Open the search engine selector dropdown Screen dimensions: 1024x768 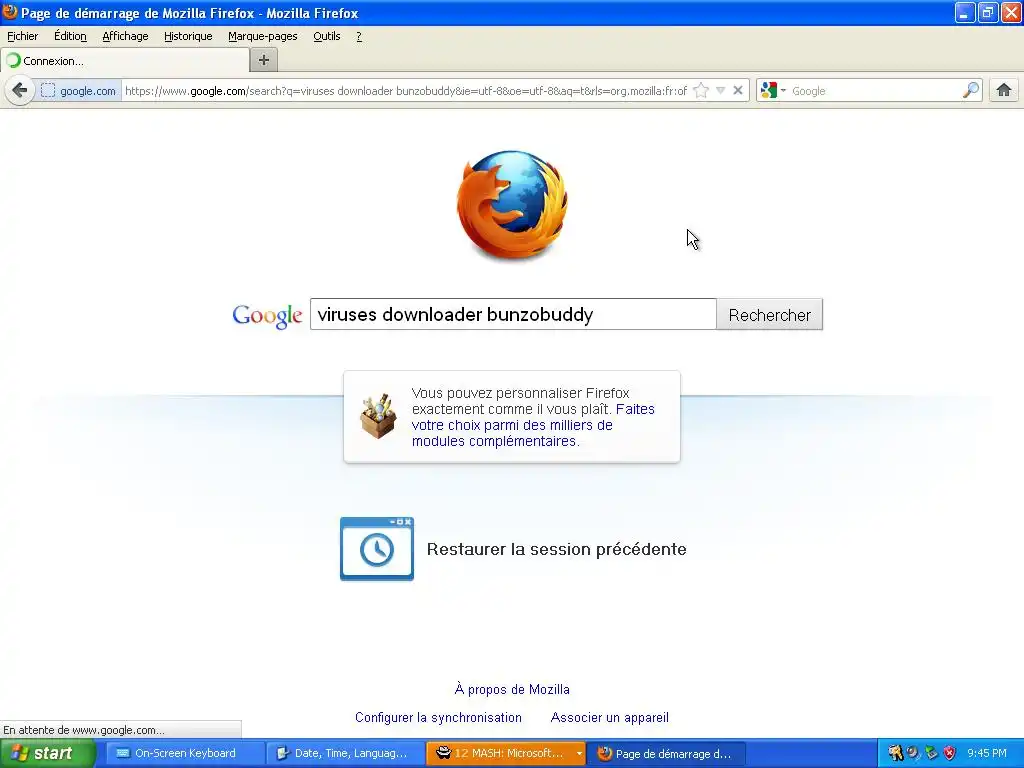click(x=774, y=91)
